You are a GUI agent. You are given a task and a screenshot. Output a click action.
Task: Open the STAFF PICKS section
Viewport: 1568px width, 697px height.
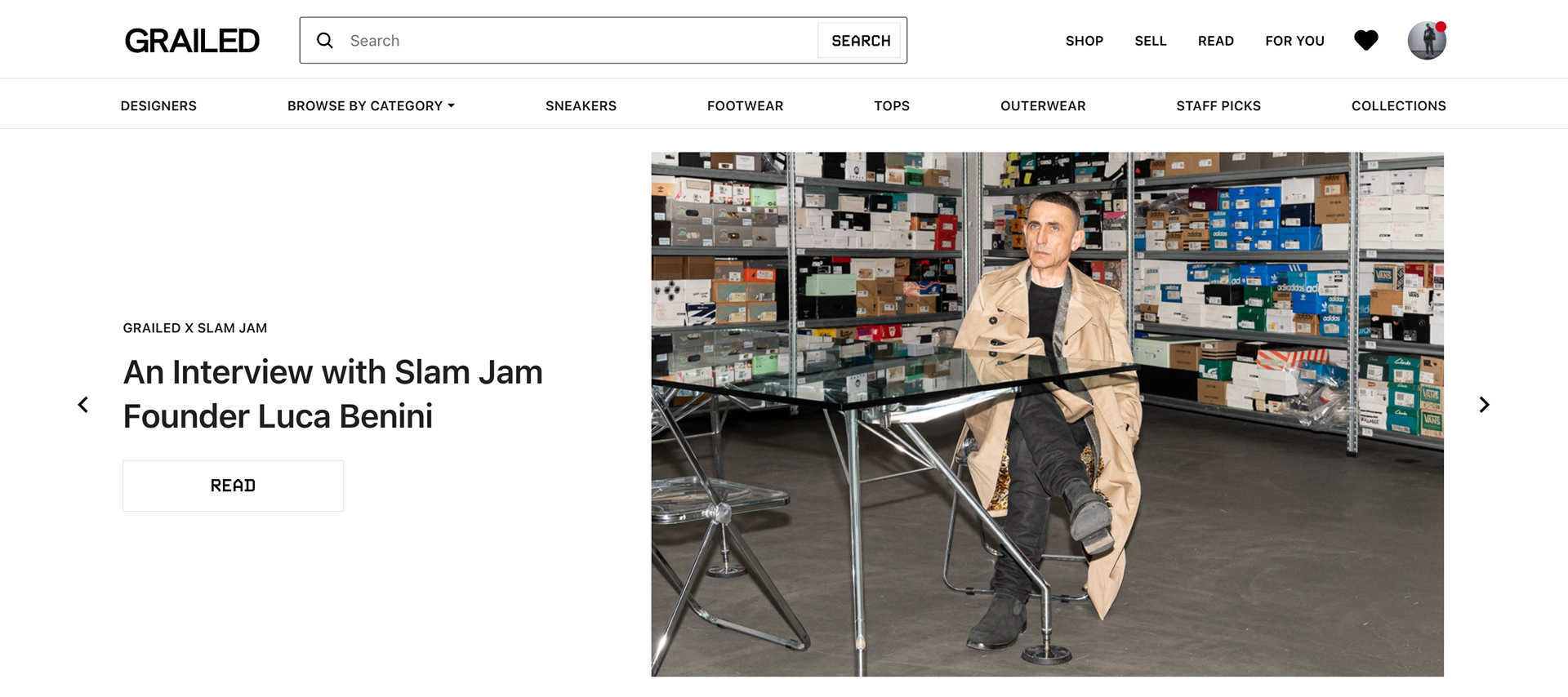tap(1218, 106)
